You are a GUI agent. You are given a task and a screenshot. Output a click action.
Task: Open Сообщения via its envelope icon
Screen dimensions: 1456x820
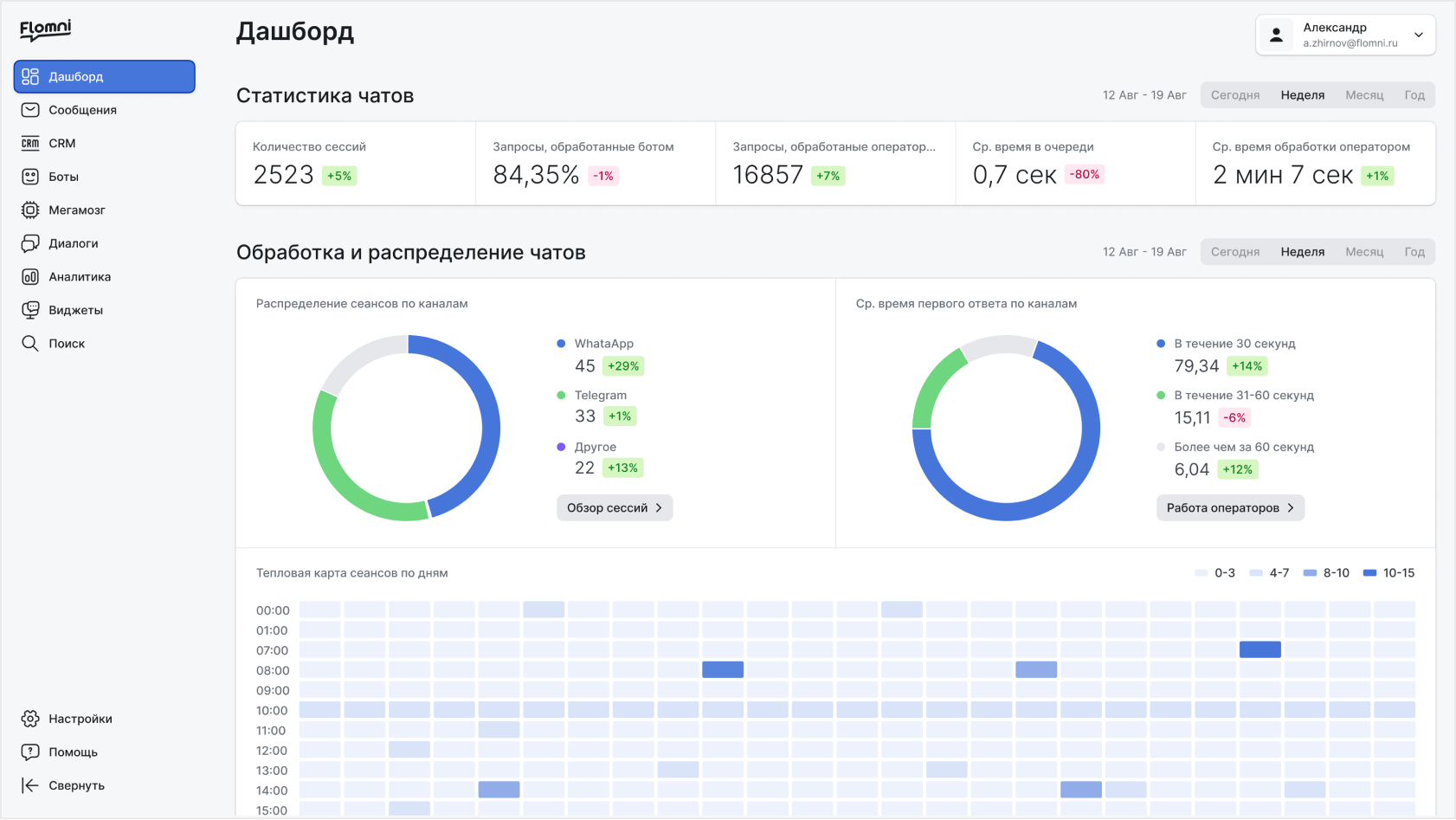30,110
